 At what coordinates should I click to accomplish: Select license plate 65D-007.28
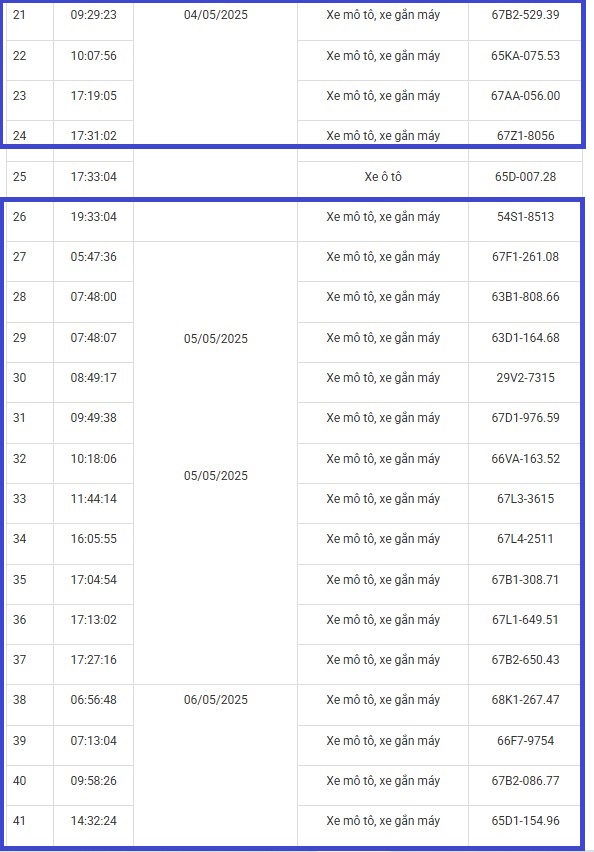pyautogui.click(x=525, y=177)
